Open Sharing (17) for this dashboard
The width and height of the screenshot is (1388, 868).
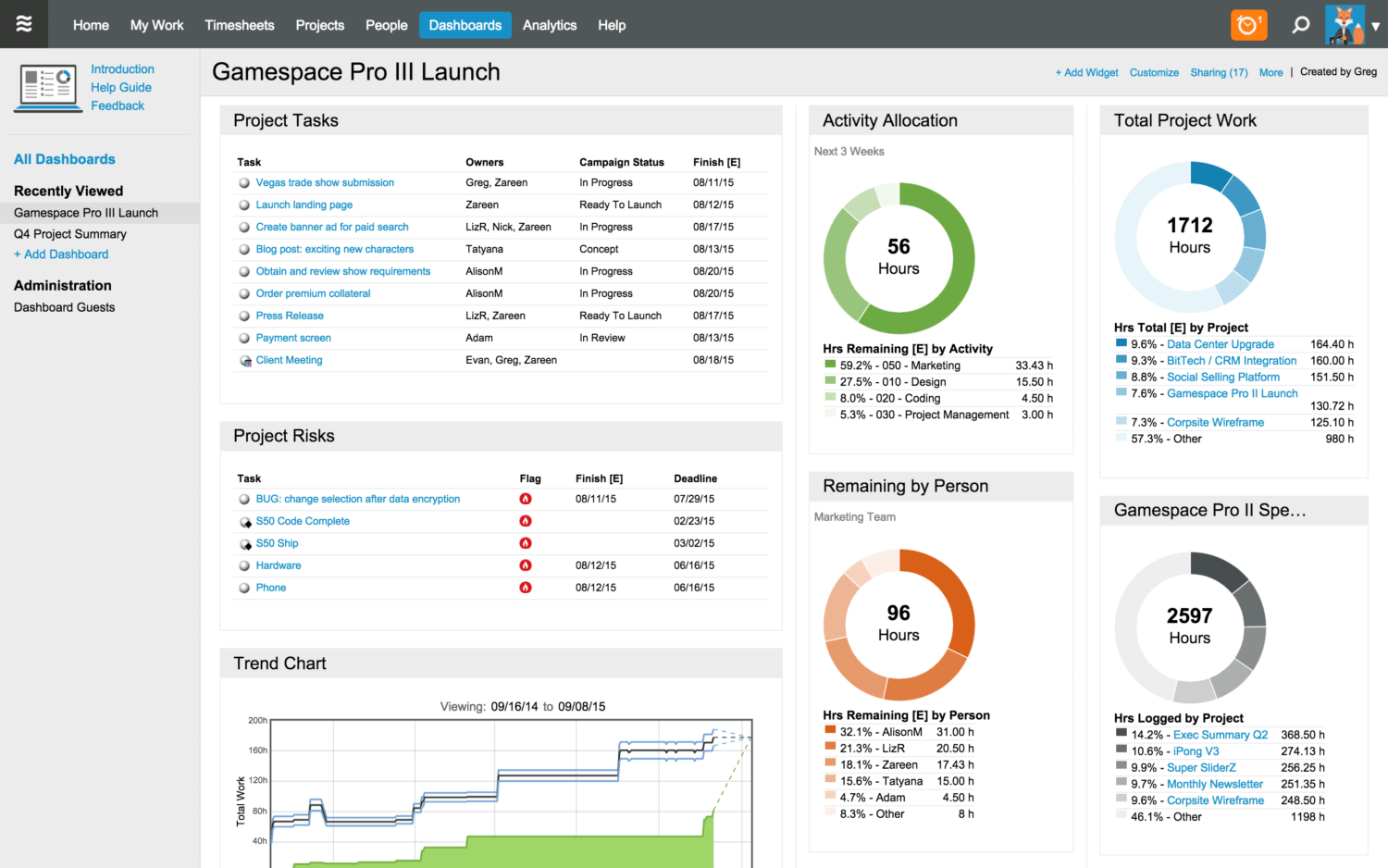click(x=1219, y=72)
